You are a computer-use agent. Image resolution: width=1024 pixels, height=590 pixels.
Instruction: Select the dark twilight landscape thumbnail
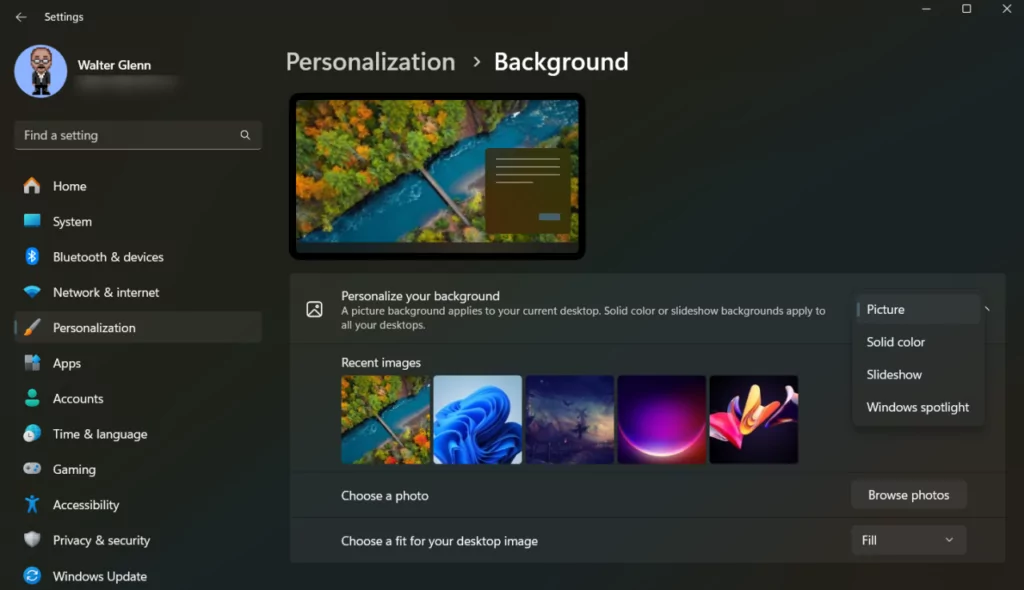tap(569, 419)
